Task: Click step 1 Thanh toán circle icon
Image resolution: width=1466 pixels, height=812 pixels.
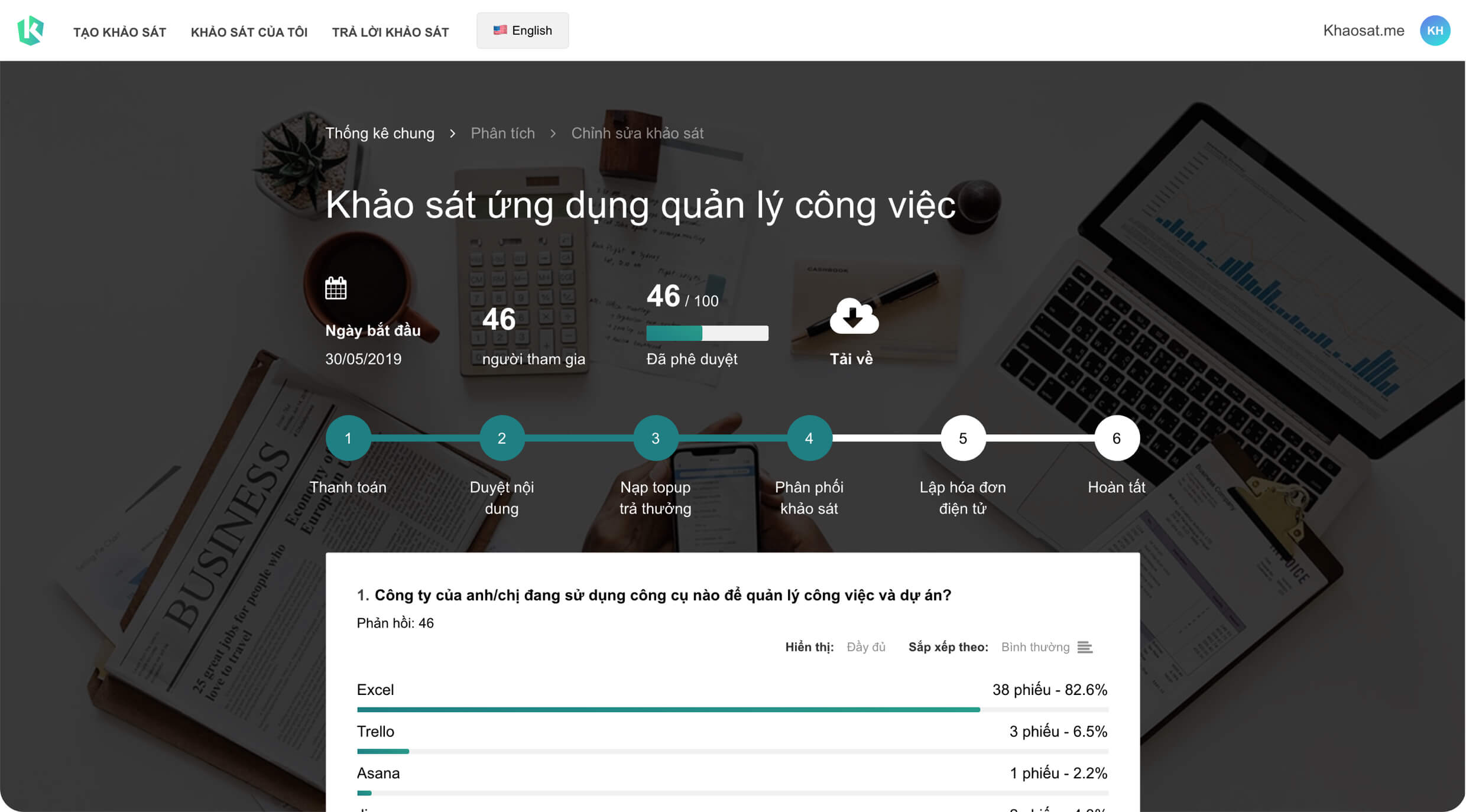Action: pyautogui.click(x=348, y=437)
